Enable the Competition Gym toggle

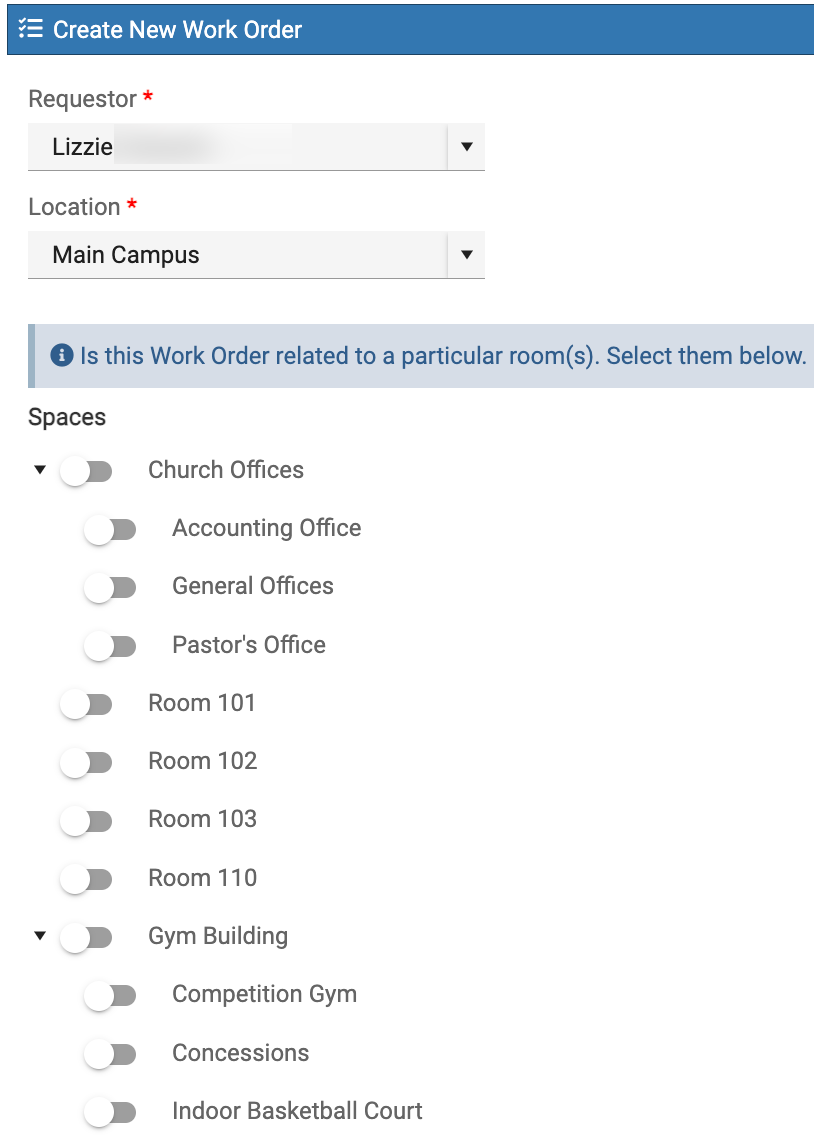click(x=110, y=996)
